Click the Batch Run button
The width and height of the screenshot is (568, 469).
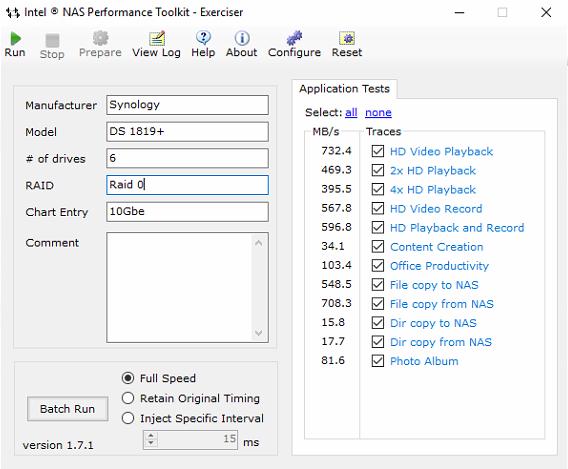coord(67,409)
